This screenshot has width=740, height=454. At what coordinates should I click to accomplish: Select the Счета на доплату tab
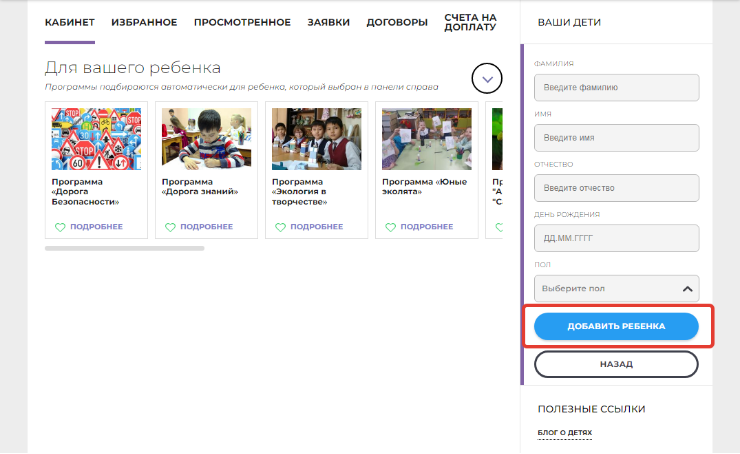[x=470, y=22]
